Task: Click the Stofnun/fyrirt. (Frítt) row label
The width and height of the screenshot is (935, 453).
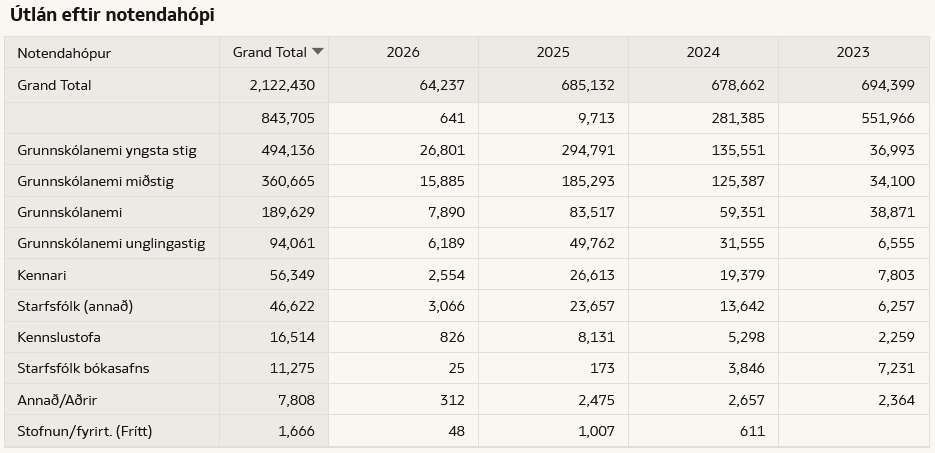Action: pos(84,431)
